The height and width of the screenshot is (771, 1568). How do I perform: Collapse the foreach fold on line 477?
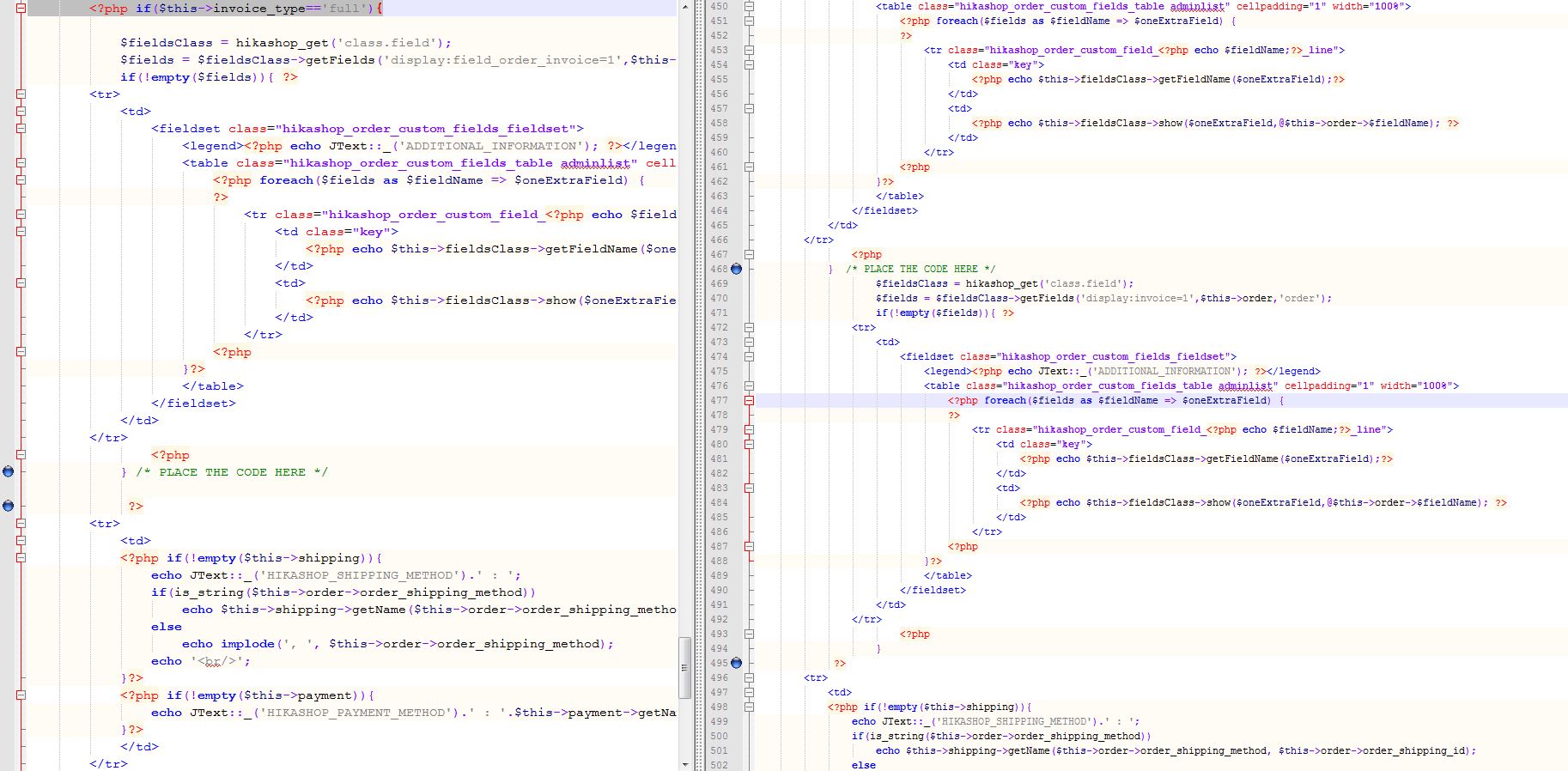tap(749, 400)
